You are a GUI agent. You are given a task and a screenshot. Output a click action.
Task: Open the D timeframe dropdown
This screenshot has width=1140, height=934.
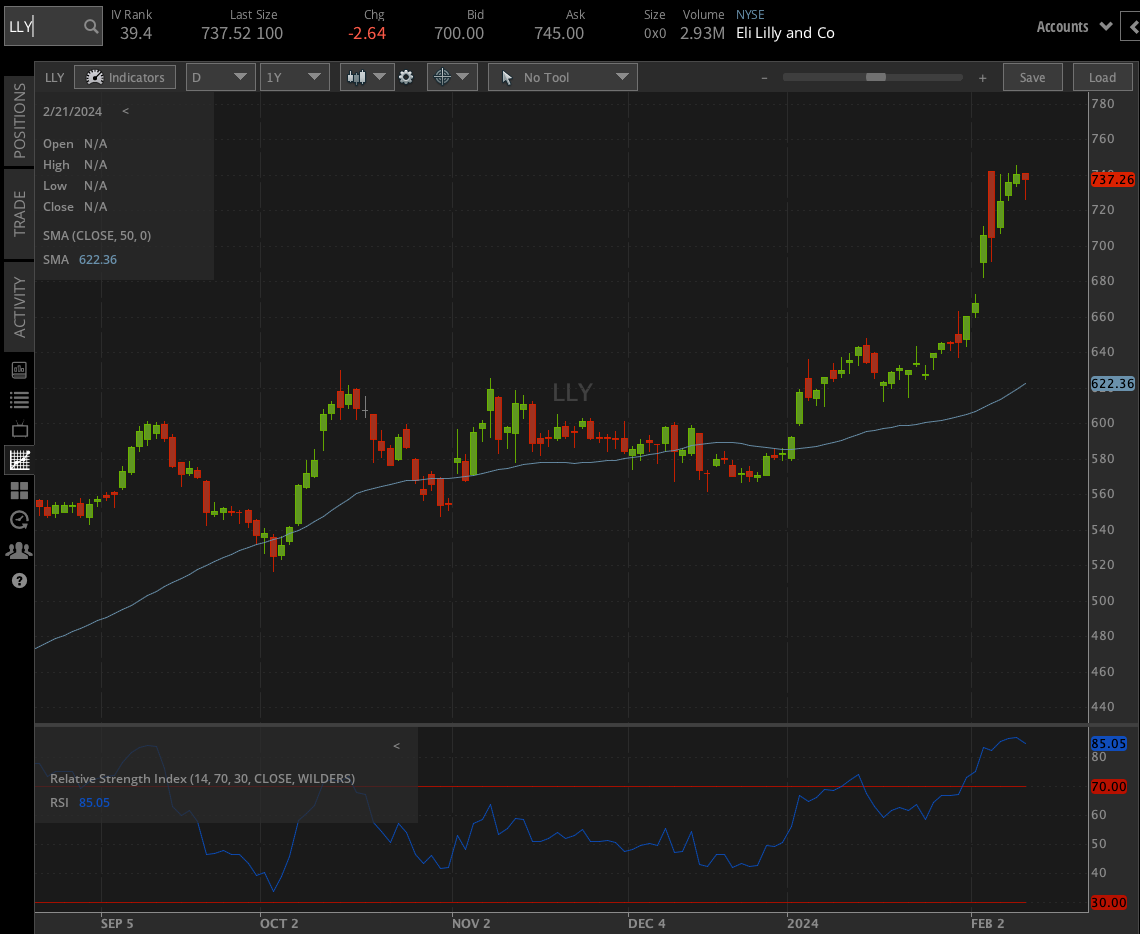(220, 77)
